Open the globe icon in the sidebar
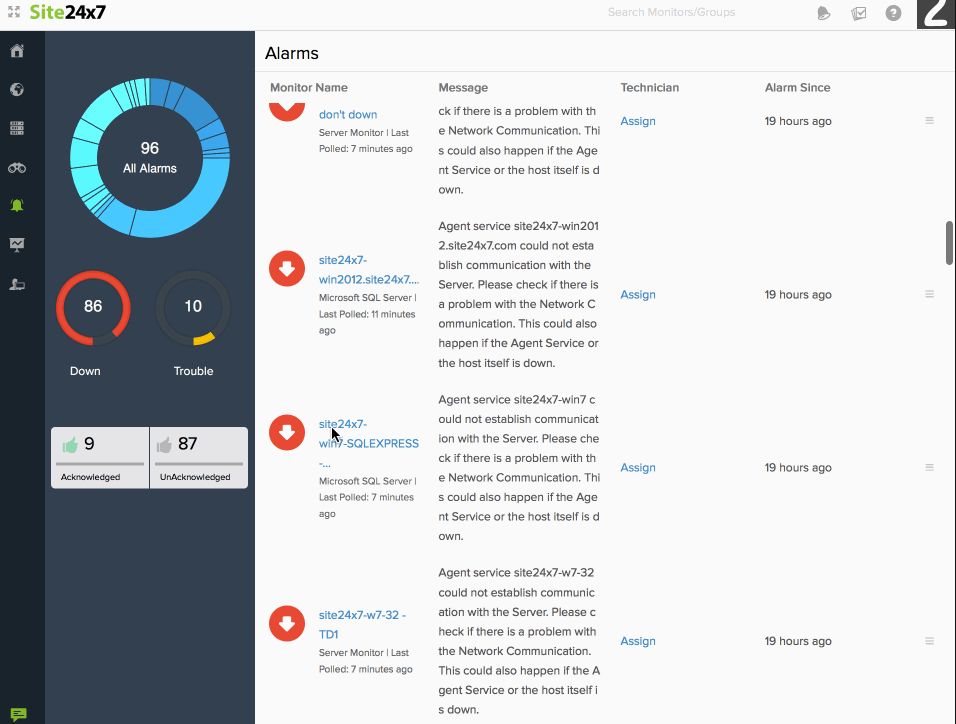956x724 pixels. tap(17, 90)
